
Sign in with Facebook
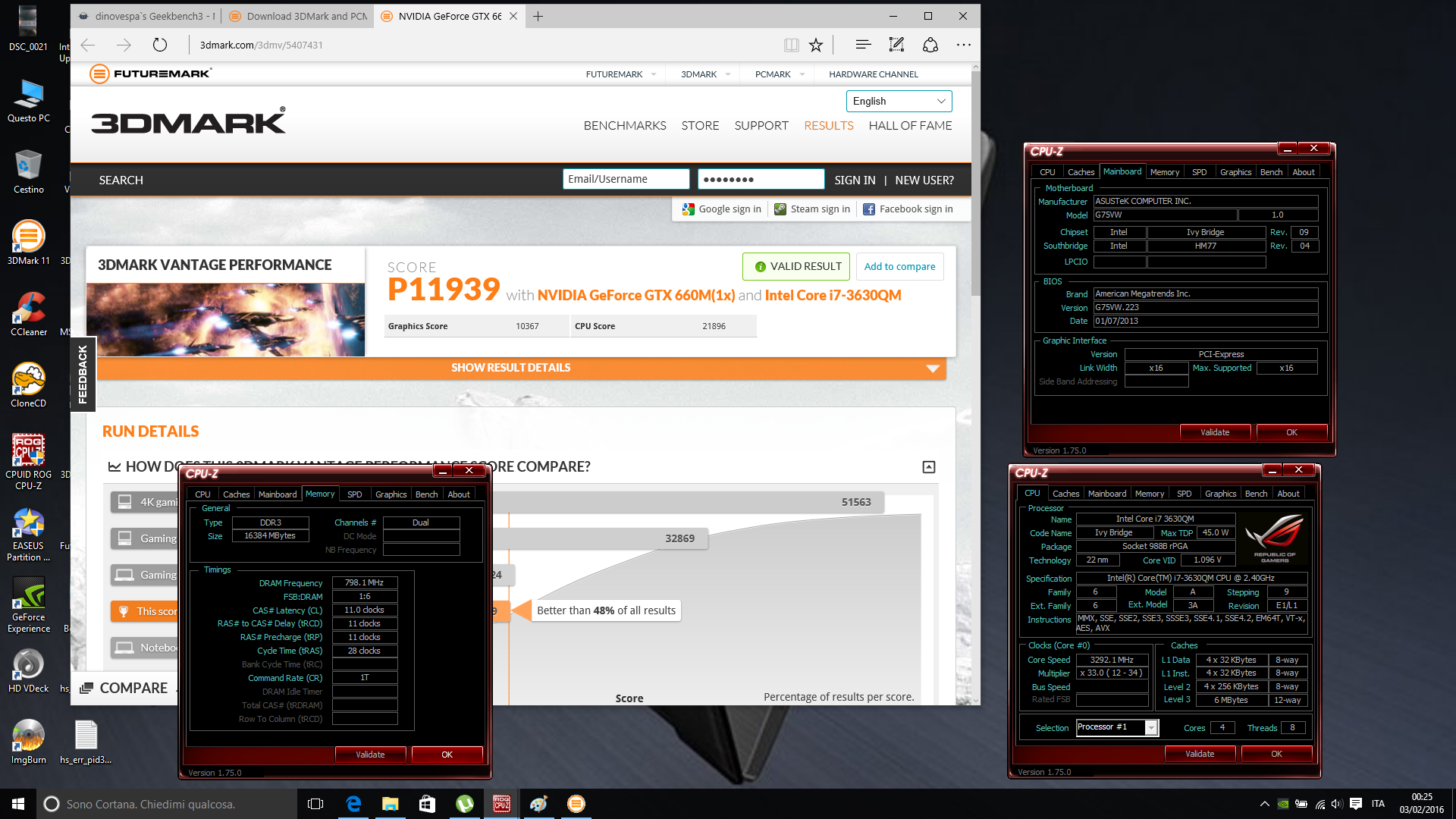click(x=908, y=209)
